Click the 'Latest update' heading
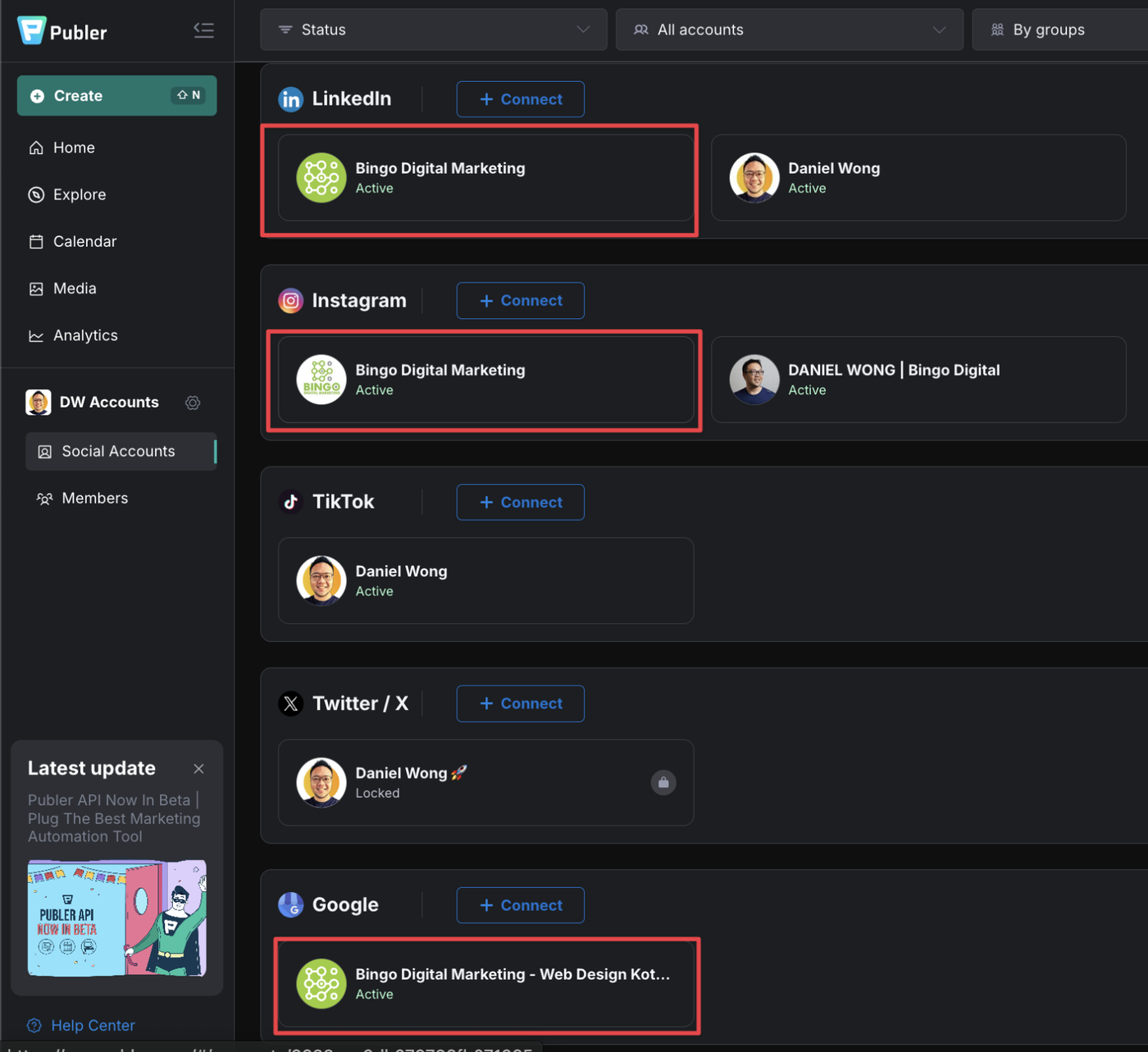 (92, 768)
